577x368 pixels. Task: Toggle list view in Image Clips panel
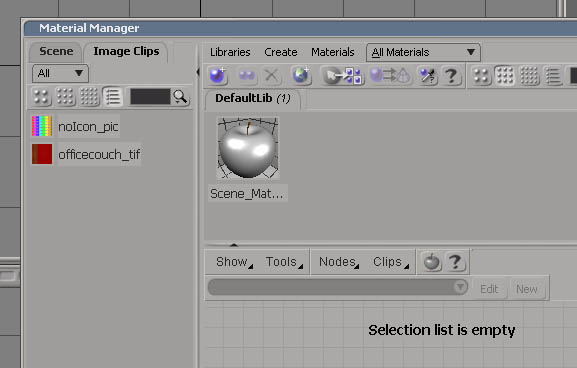tap(113, 96)
